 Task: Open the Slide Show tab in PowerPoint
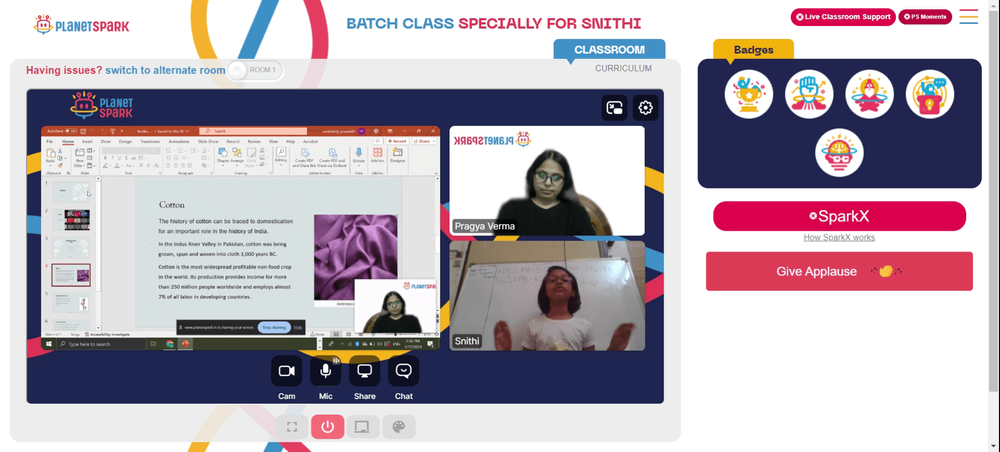tap(208, 142)
